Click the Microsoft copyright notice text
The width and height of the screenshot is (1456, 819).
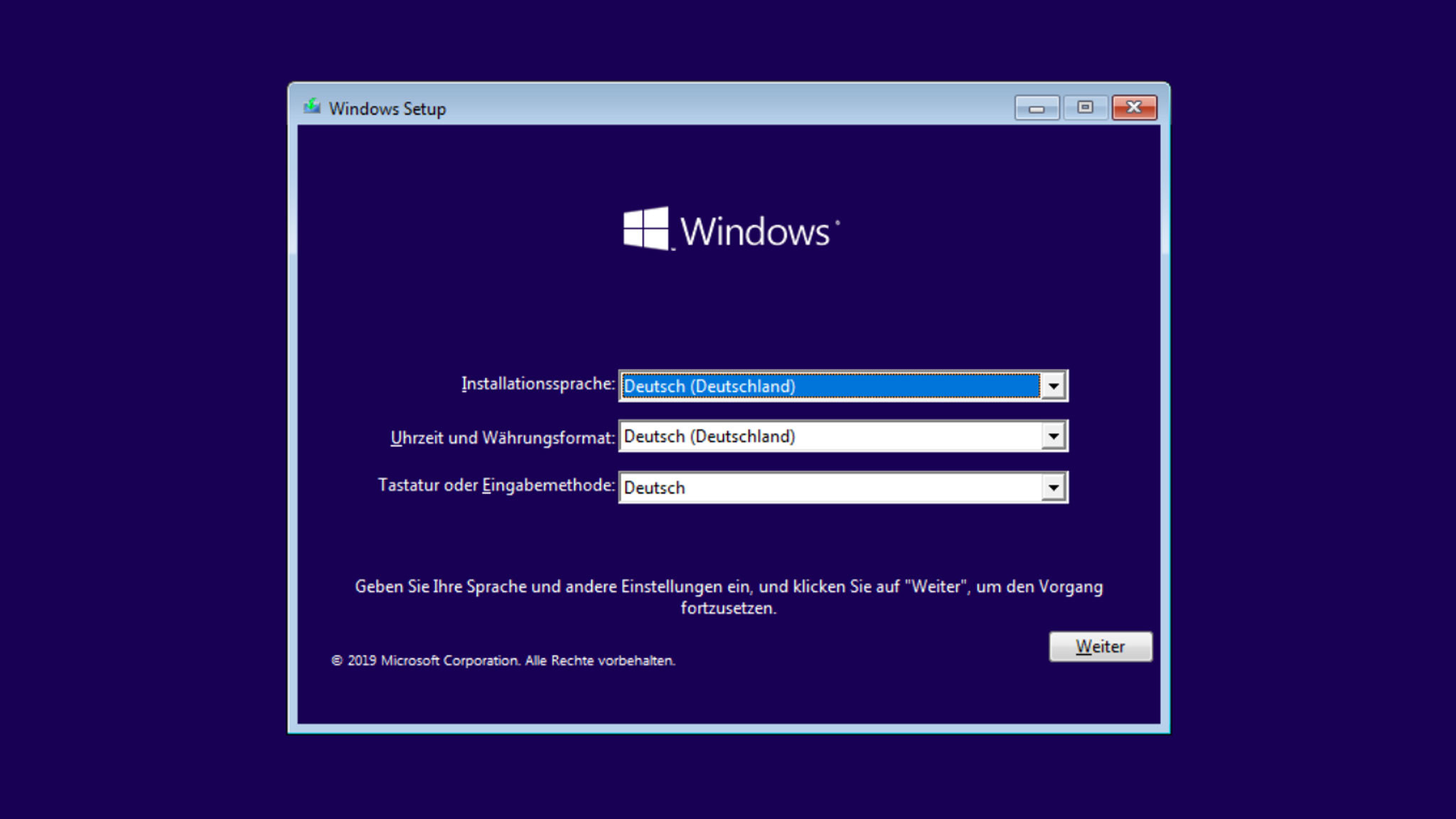[x=505, y=660]
